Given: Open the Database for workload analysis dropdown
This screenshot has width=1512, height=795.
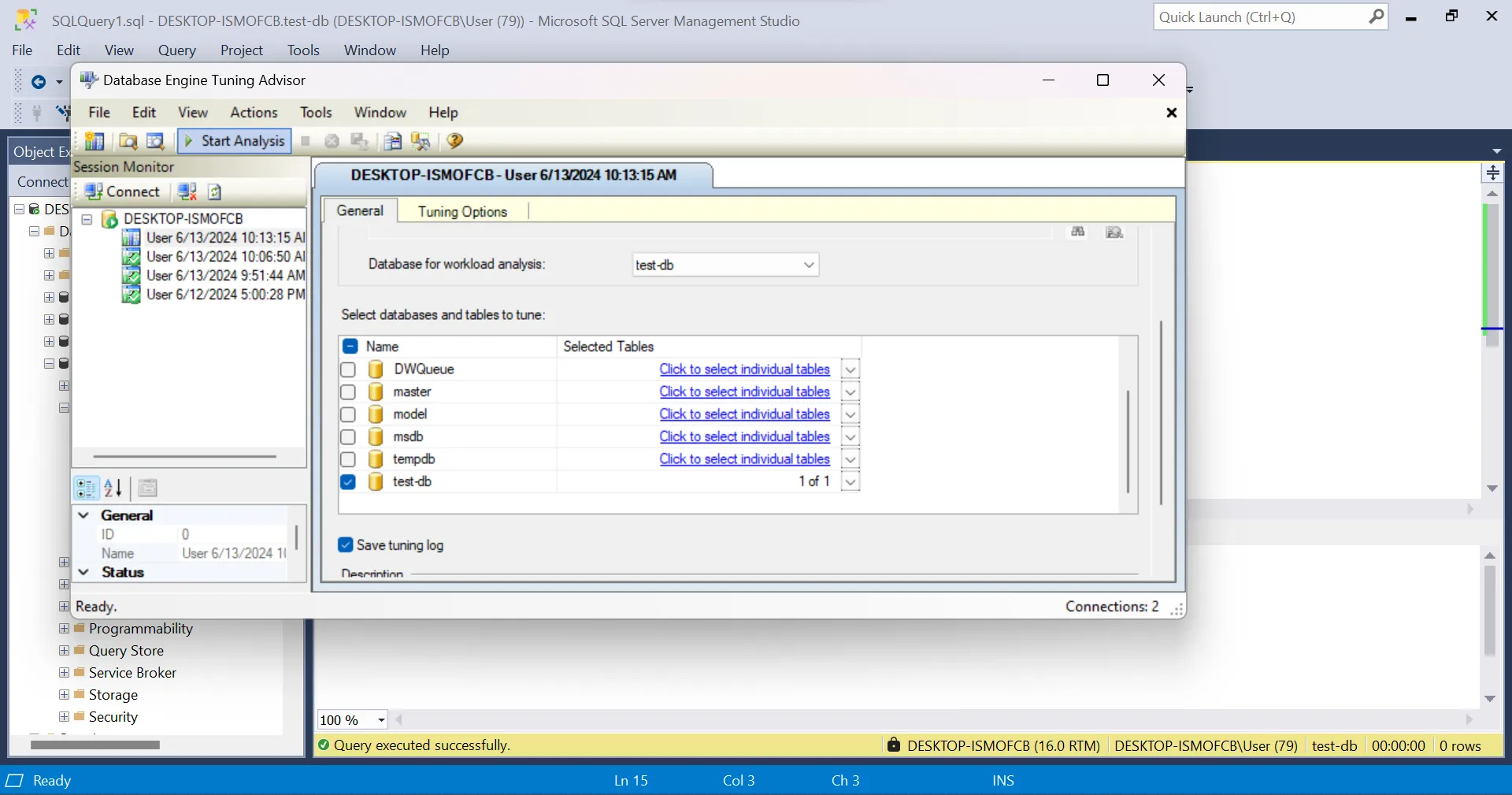Looking at the screenshot, I should coord(809,265).
